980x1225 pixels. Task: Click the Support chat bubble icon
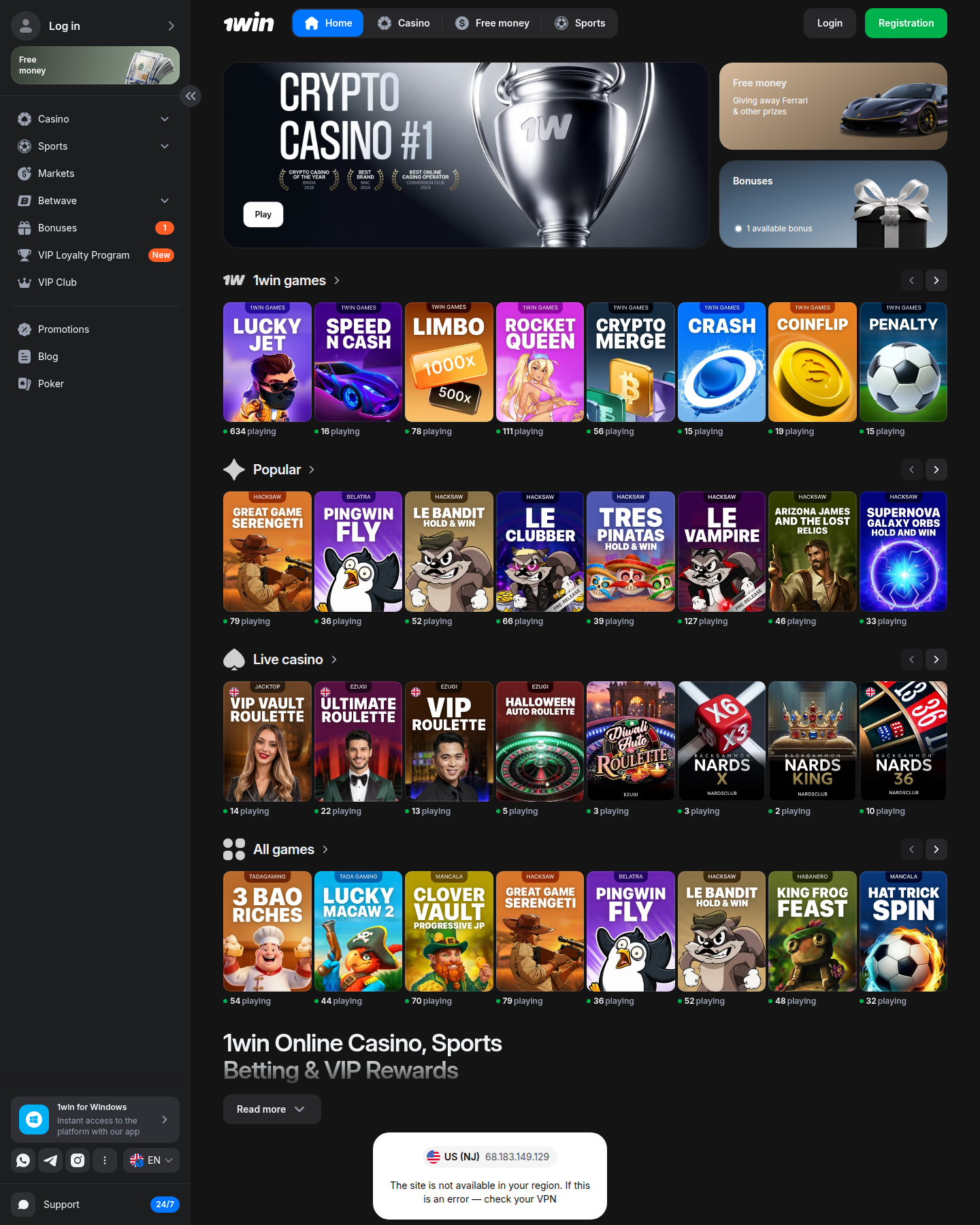[23, 1205]
